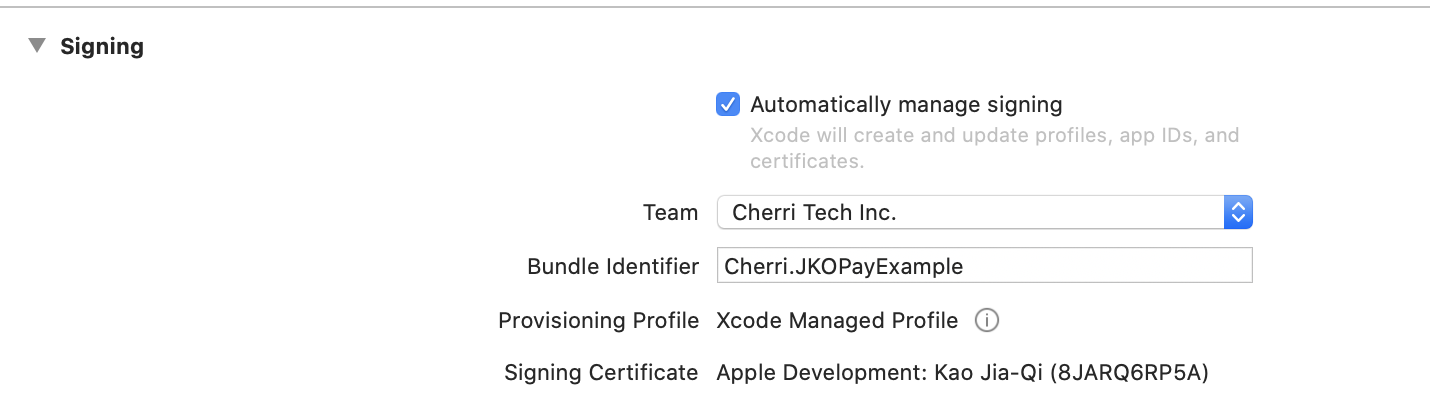The image size is (1430, 402).
Task: Click the info icon beside Xcode Managed Profile
Action: click(987, 321)
